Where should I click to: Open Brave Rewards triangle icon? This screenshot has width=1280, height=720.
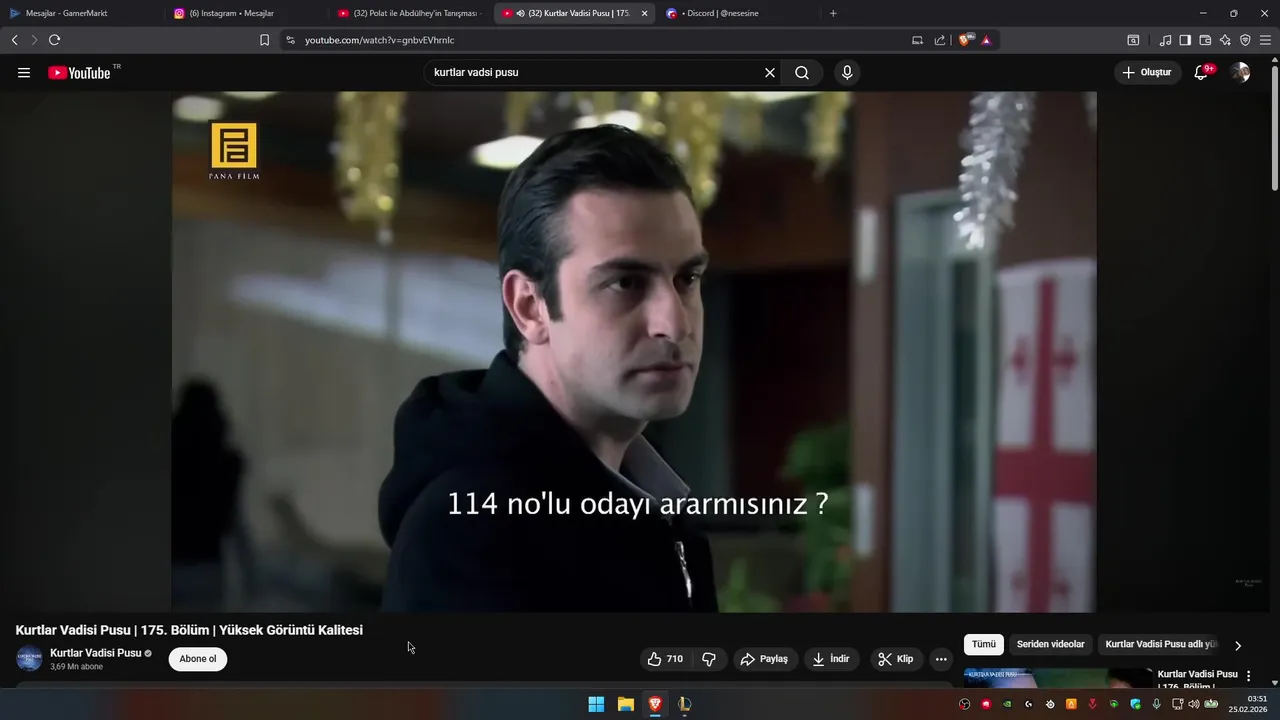(986, 40)
